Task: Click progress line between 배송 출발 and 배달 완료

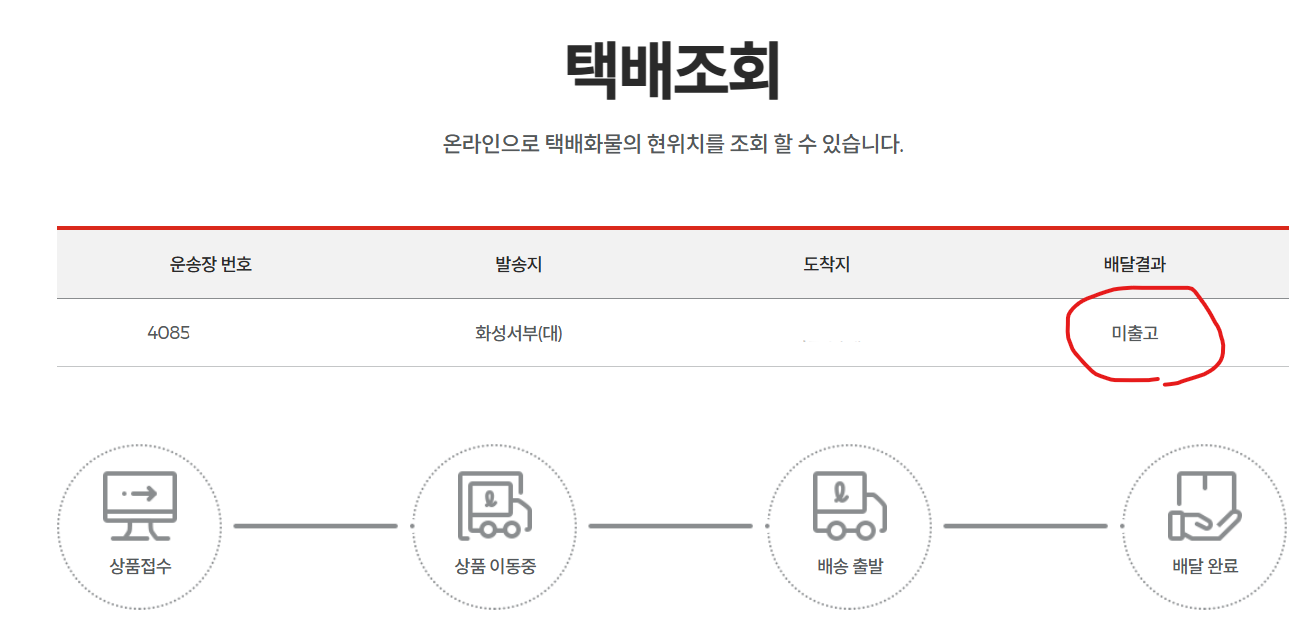Action: tap(1025, 525)
